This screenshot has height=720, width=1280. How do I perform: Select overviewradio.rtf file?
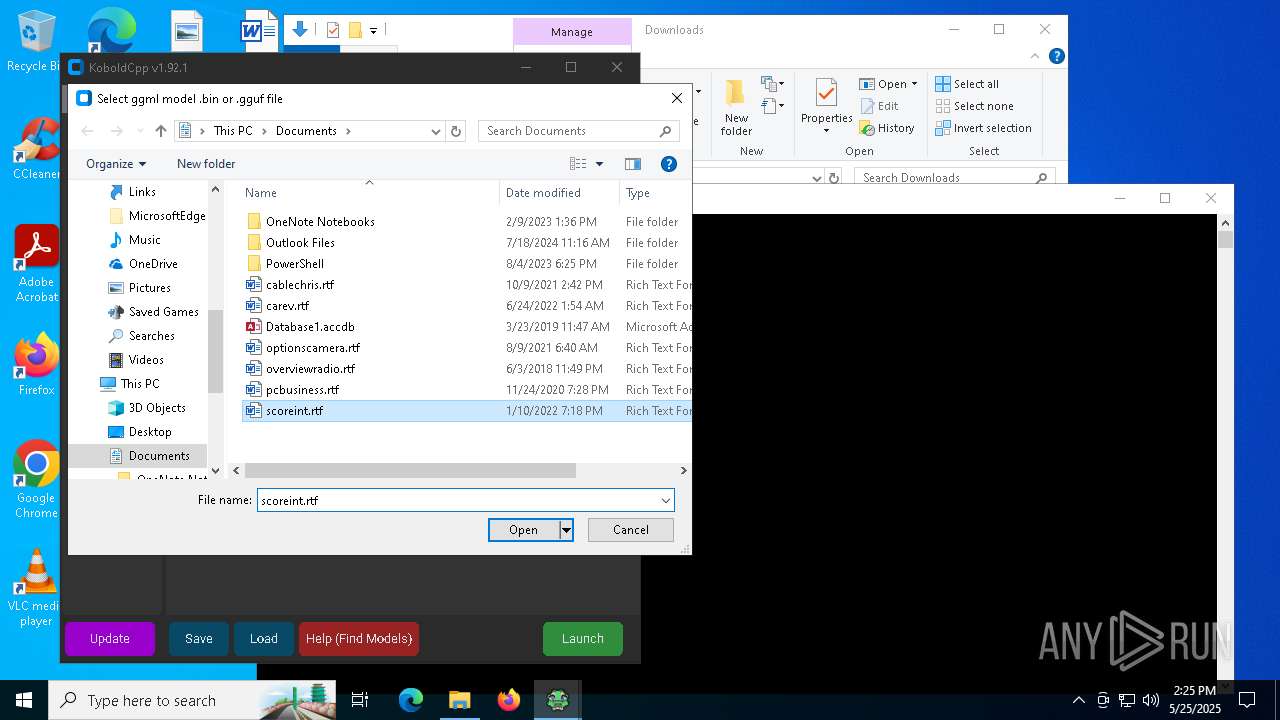(310, 369)
